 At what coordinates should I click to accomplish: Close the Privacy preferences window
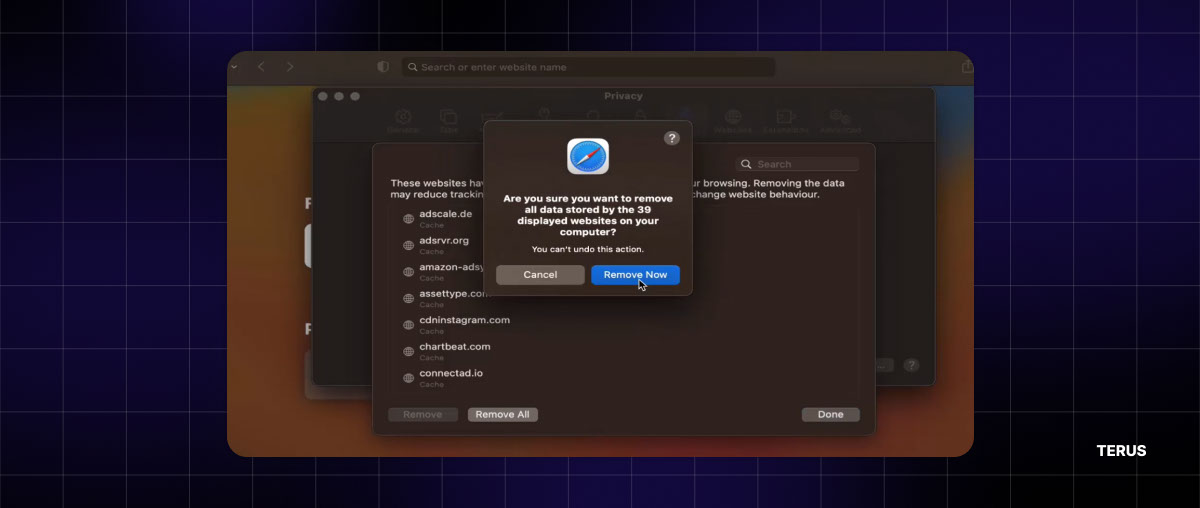coord(323,96)
